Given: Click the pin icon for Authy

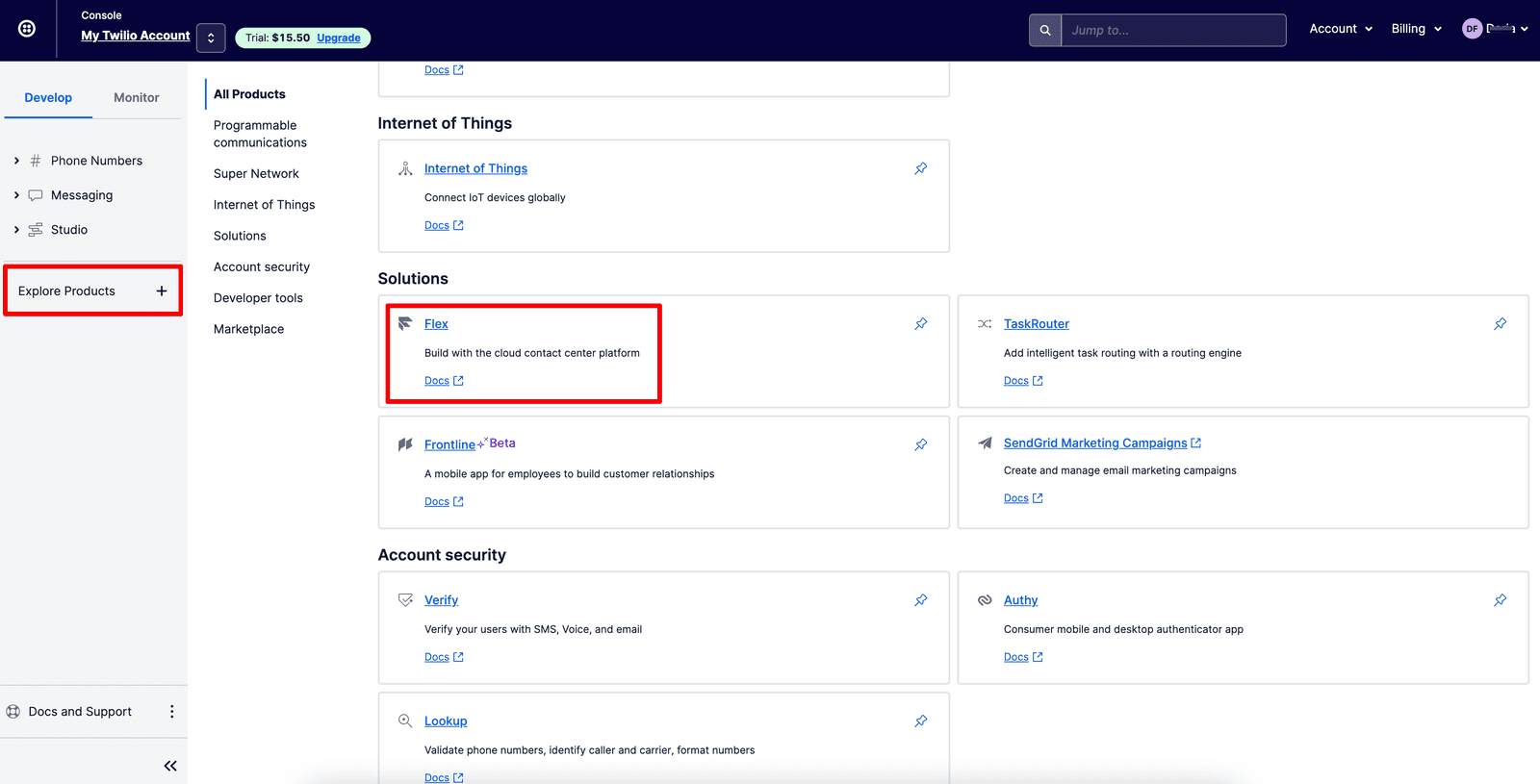Looking at the screenshot, I should pyautogui.click(x=1500, y=600).
